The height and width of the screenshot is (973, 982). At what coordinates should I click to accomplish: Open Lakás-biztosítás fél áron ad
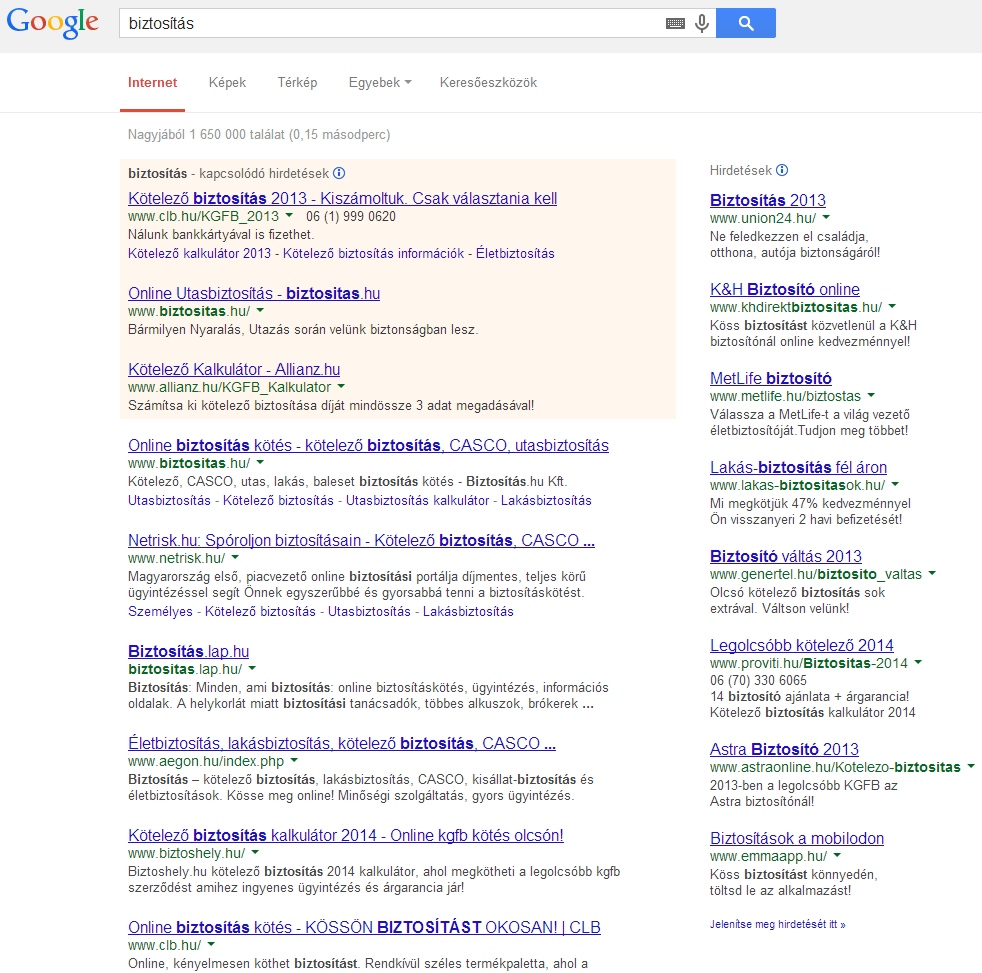pyautogui.click(x=799, y=467)
